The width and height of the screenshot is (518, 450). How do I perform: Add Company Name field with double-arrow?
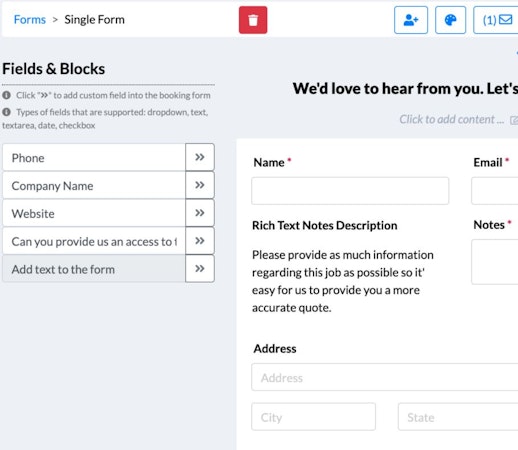coord(200,185)
